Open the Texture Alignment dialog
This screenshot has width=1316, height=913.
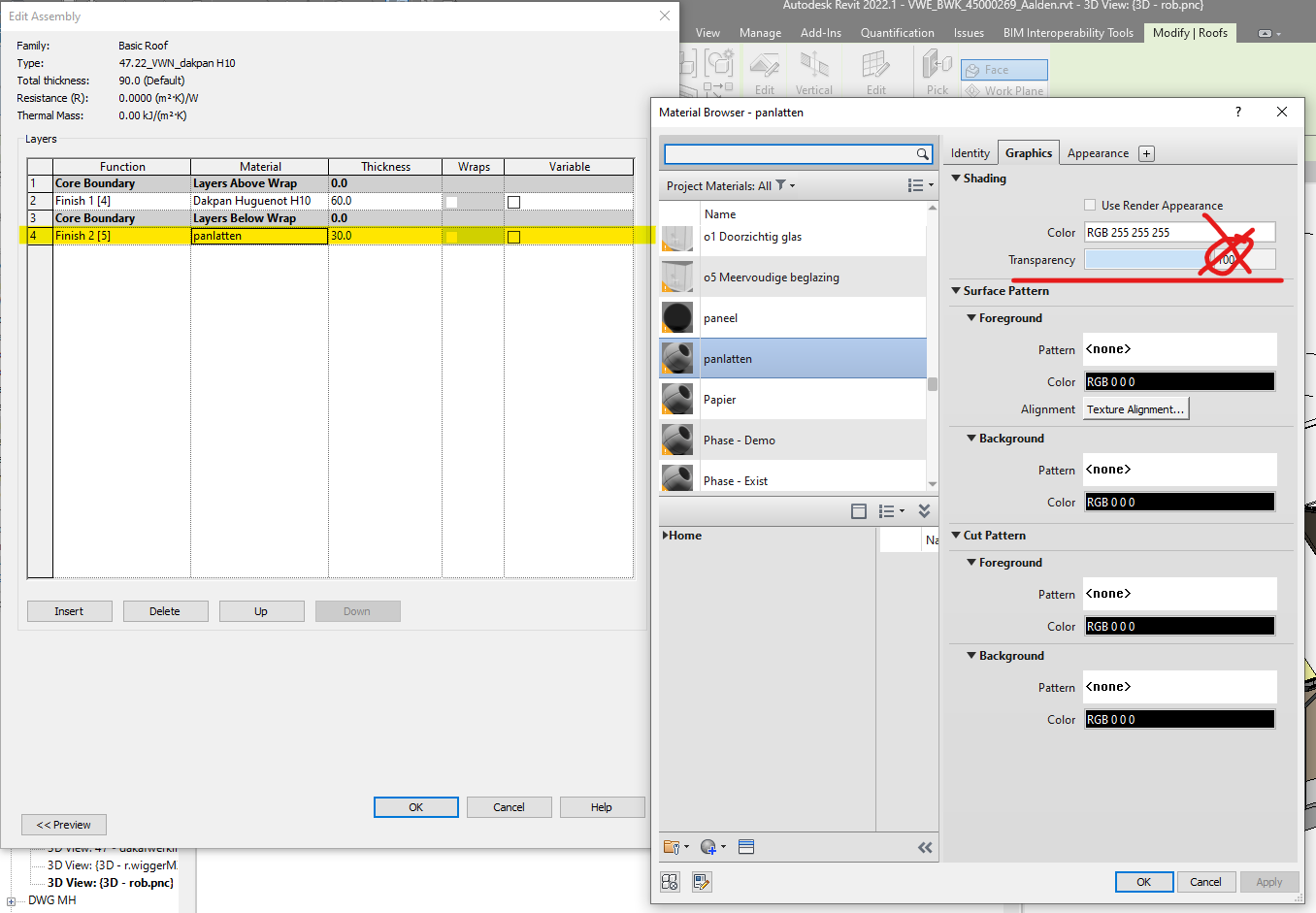point(1135,408)
